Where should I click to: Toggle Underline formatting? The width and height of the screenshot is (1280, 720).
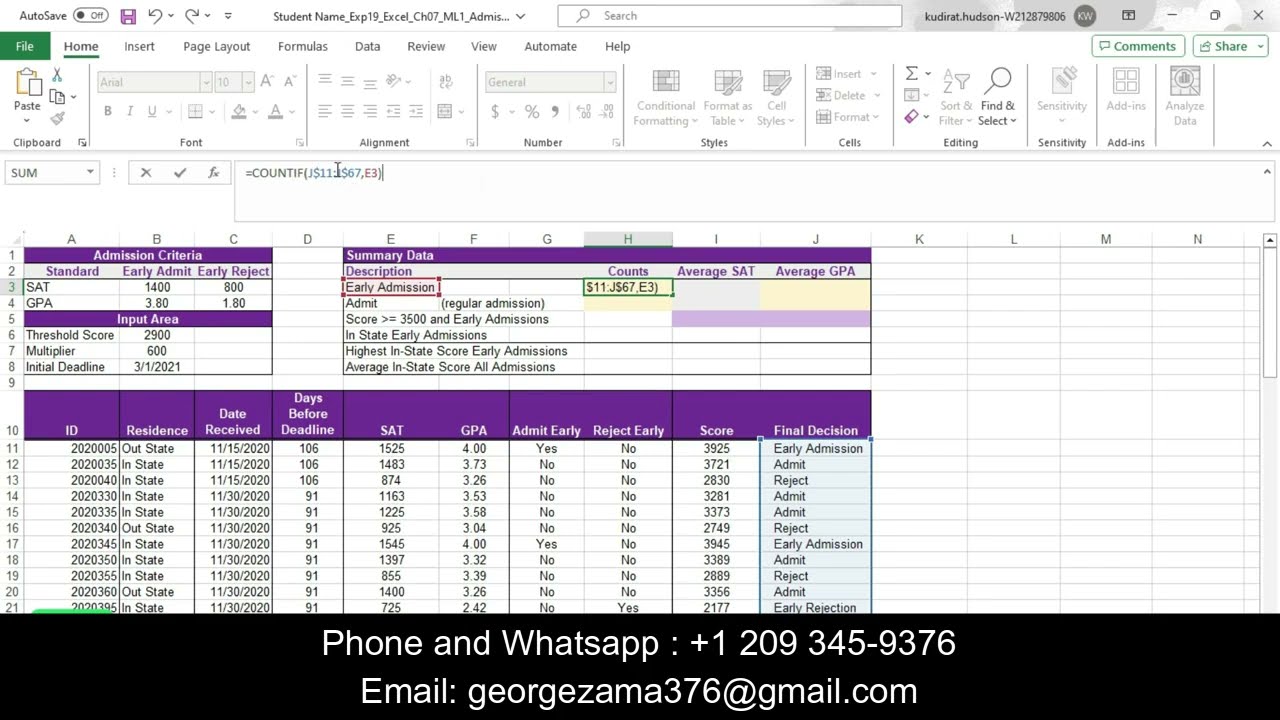coord(152,111)
